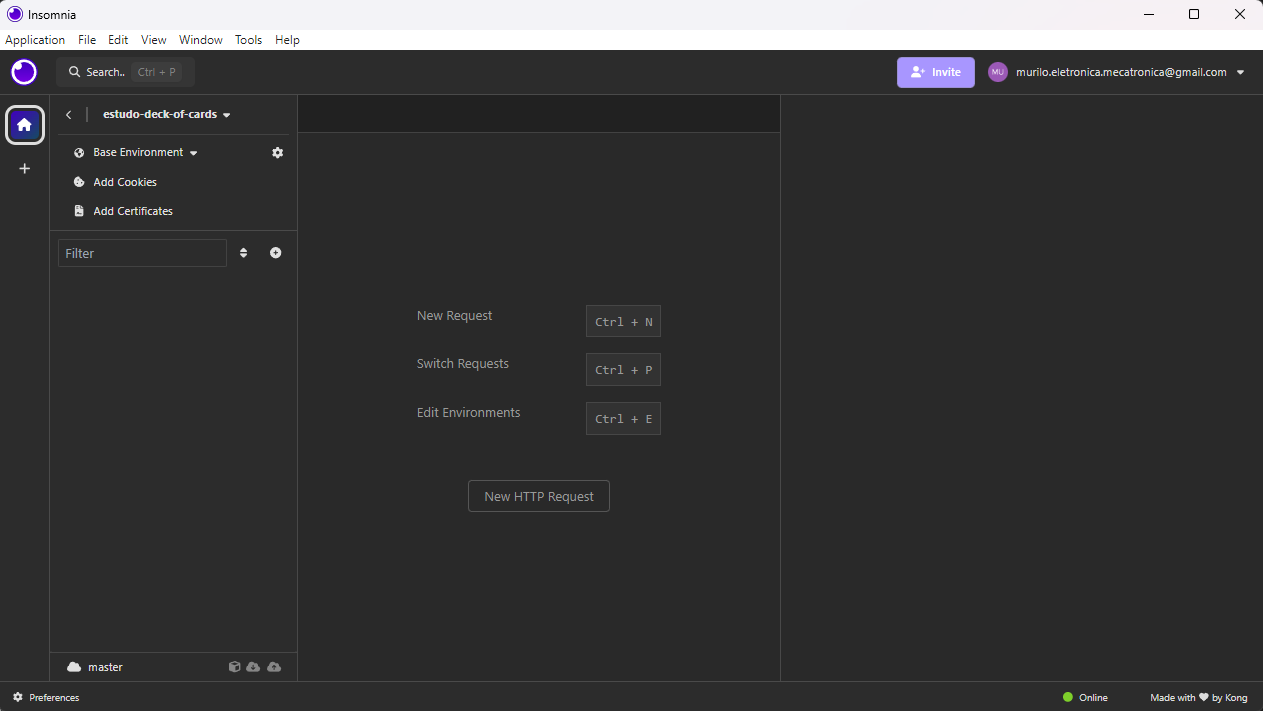Click the Invite button
This screenshot has width=1263, height=711.
[936, 72]
